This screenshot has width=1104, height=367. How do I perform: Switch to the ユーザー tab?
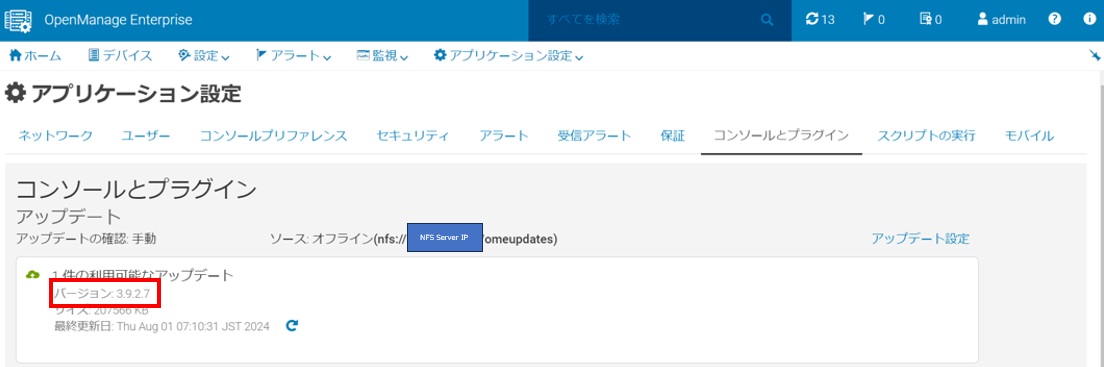coord(146,136)
